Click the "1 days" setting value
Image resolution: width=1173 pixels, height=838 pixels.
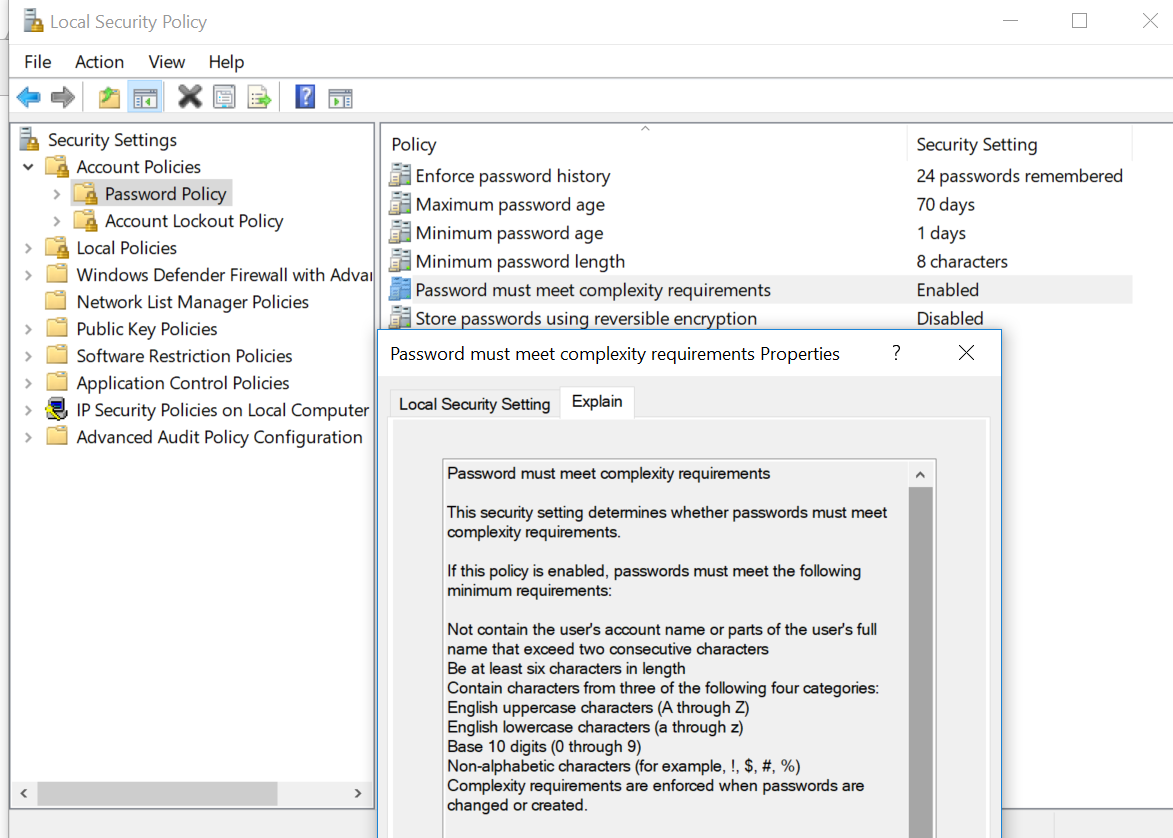coord(941,233)
